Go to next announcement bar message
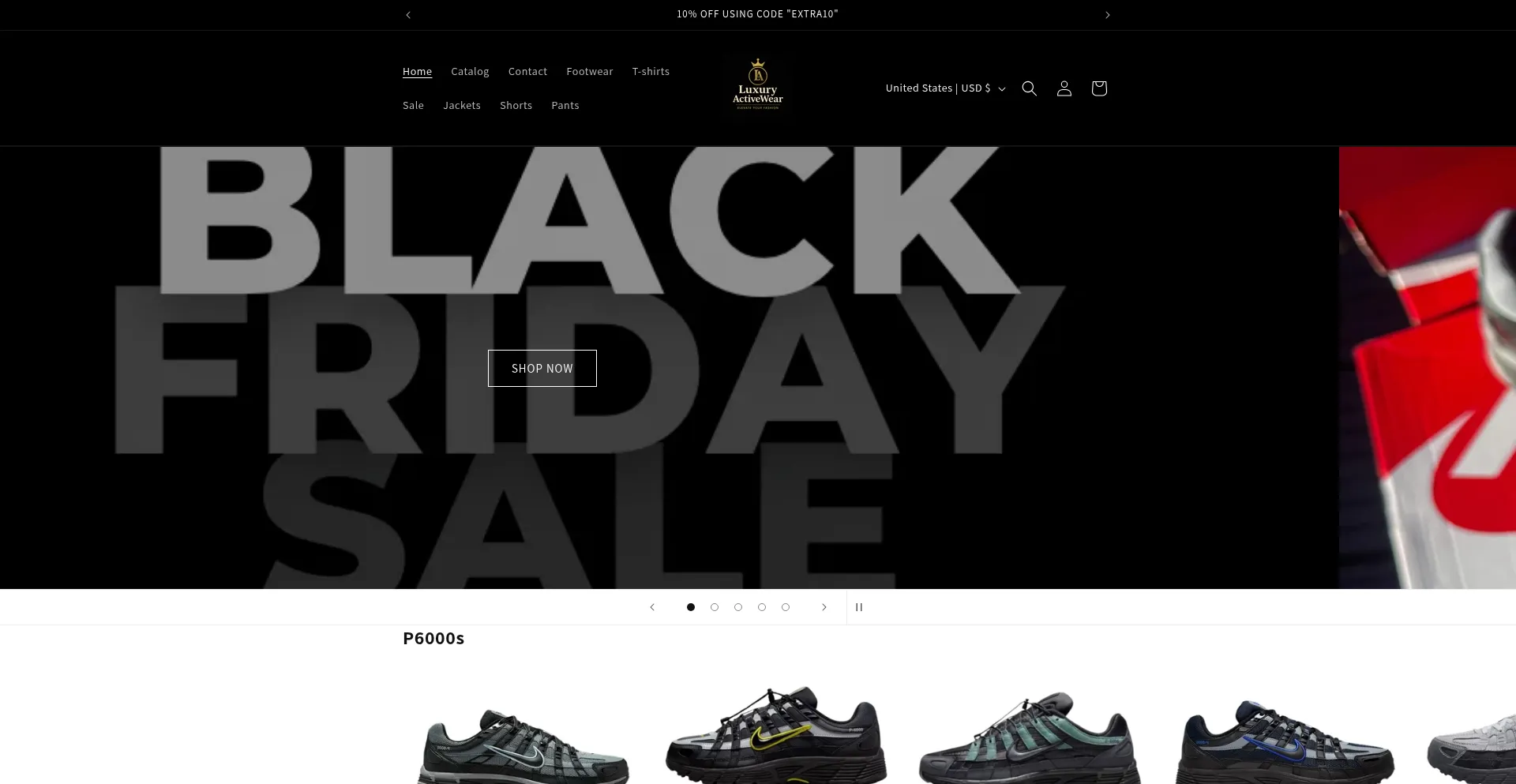1516x784 pixels. click(1107, 15)
